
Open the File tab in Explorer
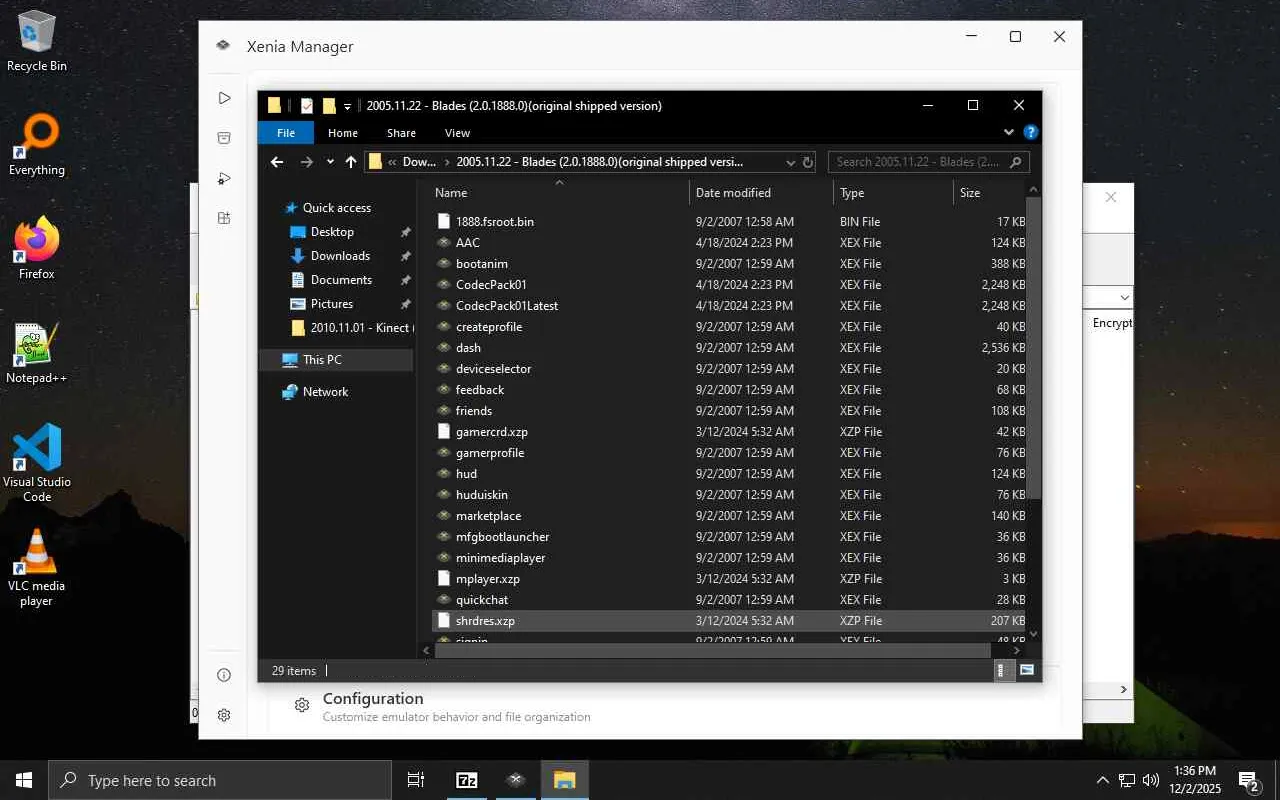click(286, 133)
